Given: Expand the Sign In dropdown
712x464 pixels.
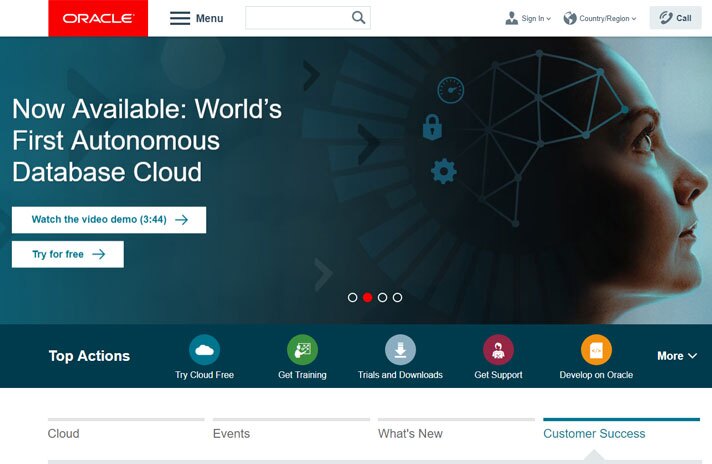Looking at the screenshot, I should (549, 19).
